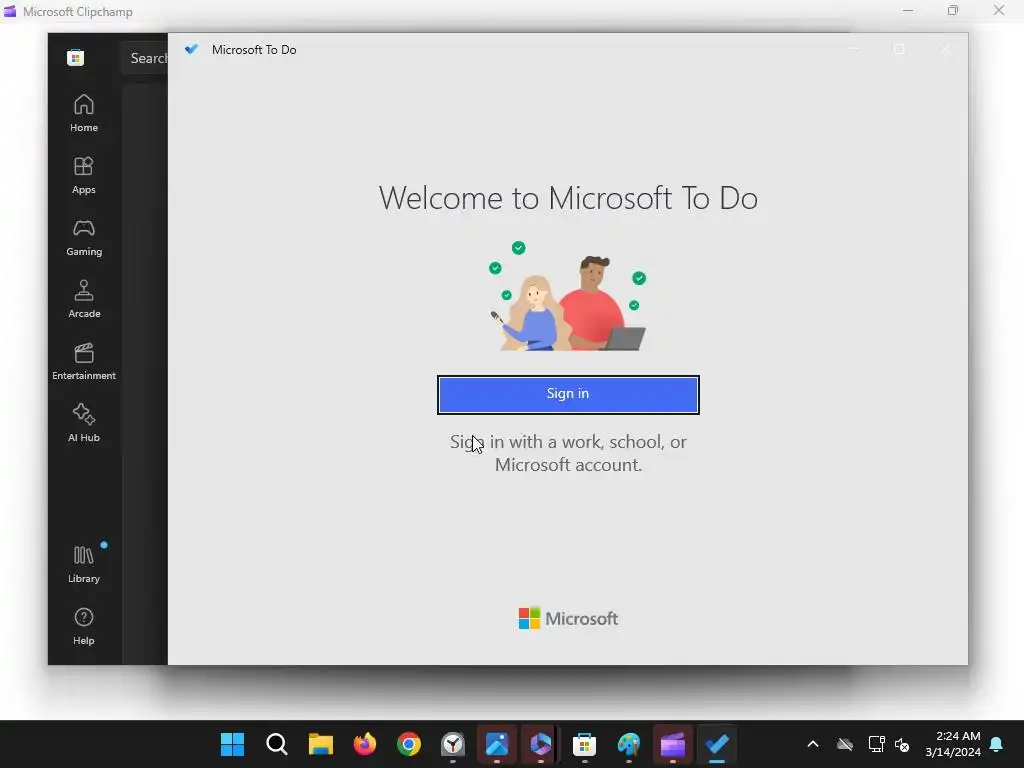1024x768 pixels.
Task: Open the Clock app on taskbar
Action: click(453, 744)
